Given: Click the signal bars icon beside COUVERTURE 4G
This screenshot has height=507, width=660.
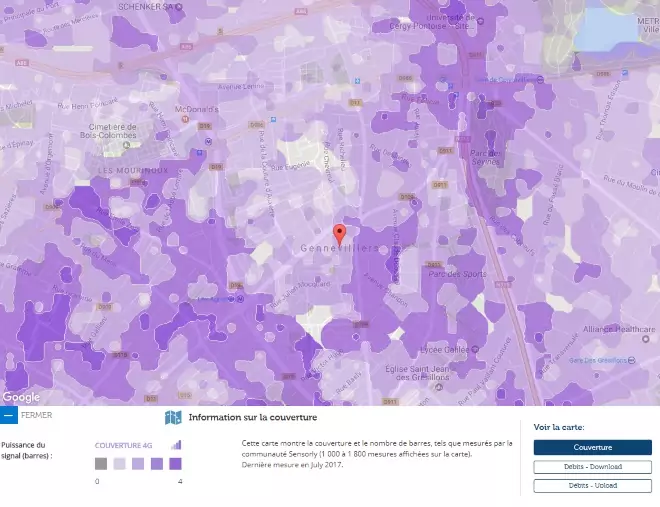Looking at the screenshot, I should click(176, 445).
